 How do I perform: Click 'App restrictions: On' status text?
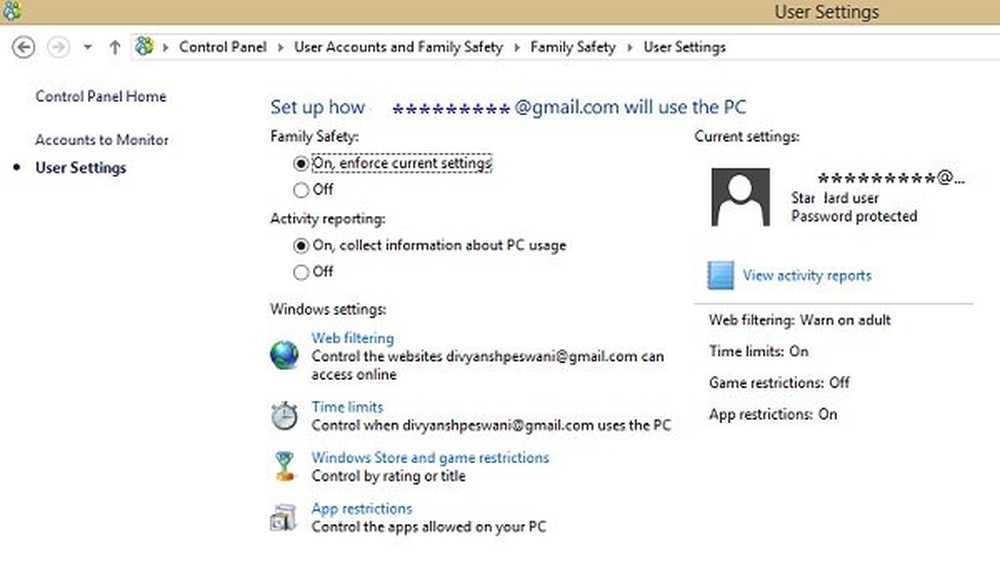(773, 414)
